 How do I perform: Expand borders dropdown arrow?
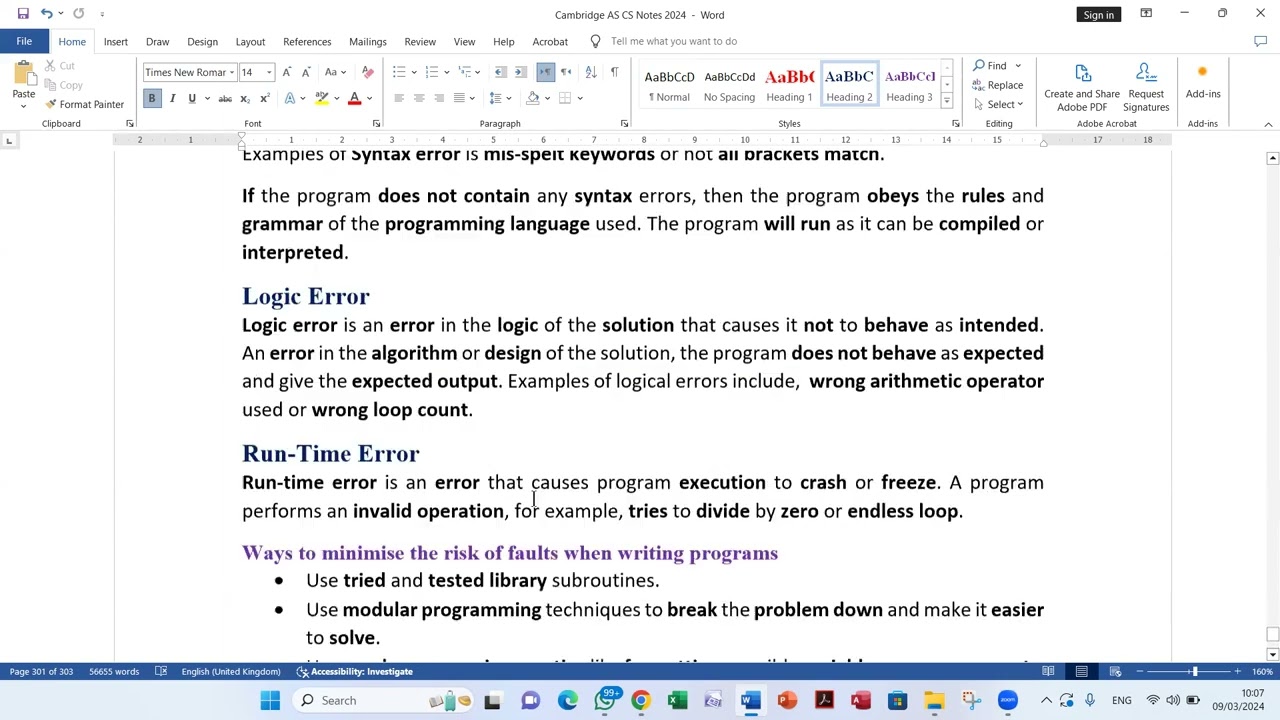pos(580,98)
